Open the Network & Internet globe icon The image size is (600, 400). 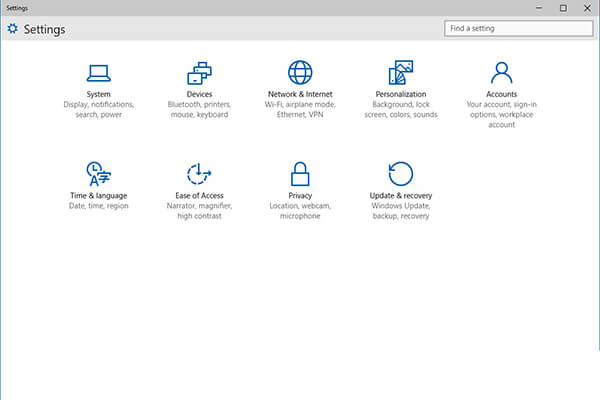coord(300,72)
